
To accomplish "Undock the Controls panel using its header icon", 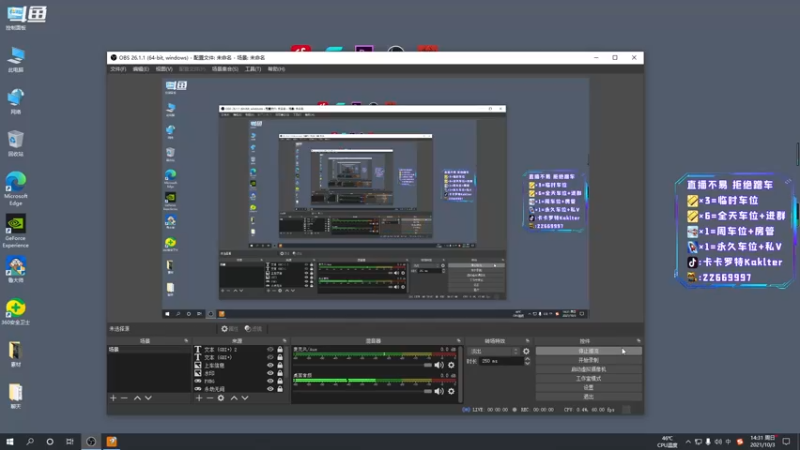I will (x=639, y=341).
